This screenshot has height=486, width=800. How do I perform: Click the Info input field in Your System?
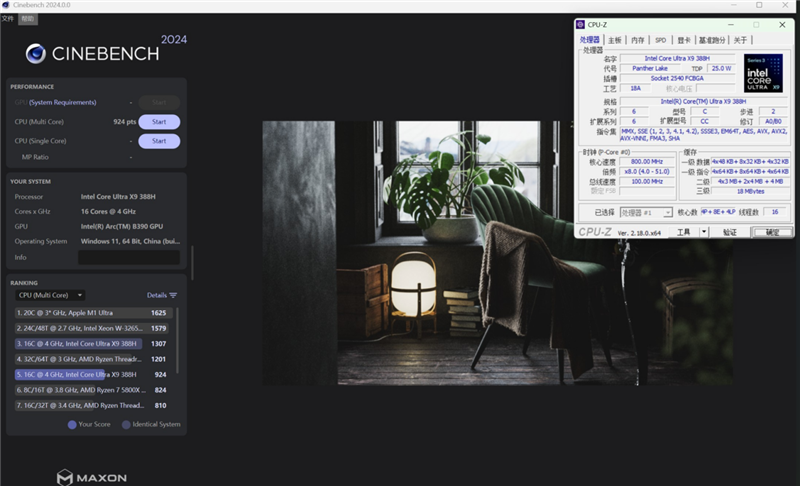128,257
